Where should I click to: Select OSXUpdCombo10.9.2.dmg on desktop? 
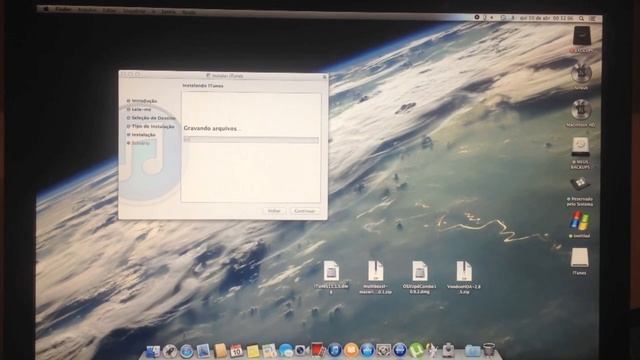[x=419, y=271]
